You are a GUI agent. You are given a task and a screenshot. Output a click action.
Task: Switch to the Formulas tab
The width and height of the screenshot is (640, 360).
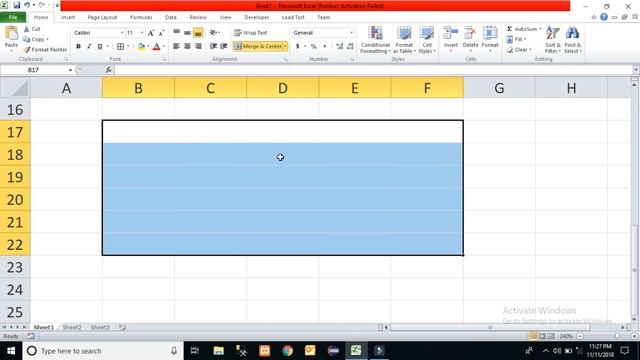tap(141, 17)
